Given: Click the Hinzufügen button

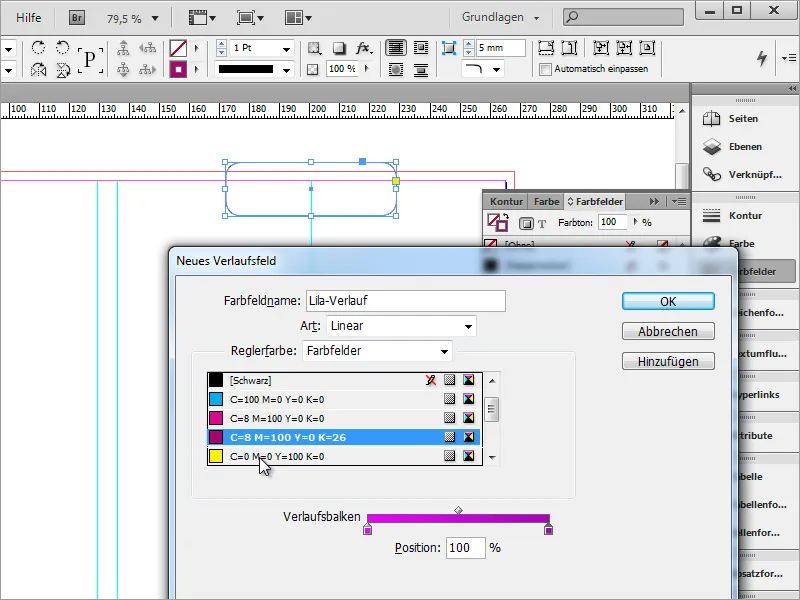Looking at the screenshot, I should (668, 362).
